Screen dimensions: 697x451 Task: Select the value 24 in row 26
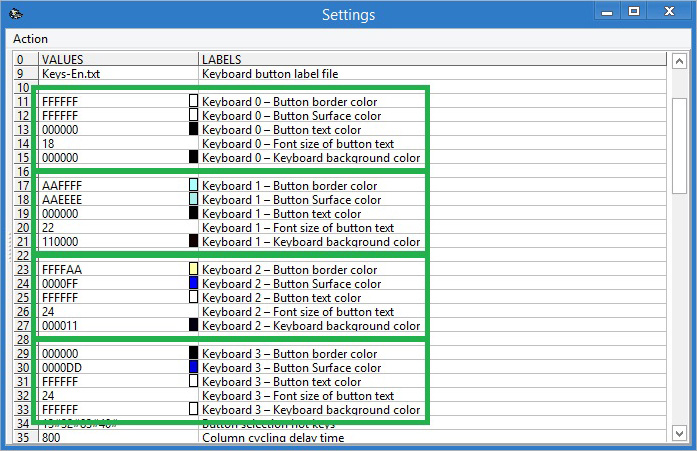click(119, 311)
